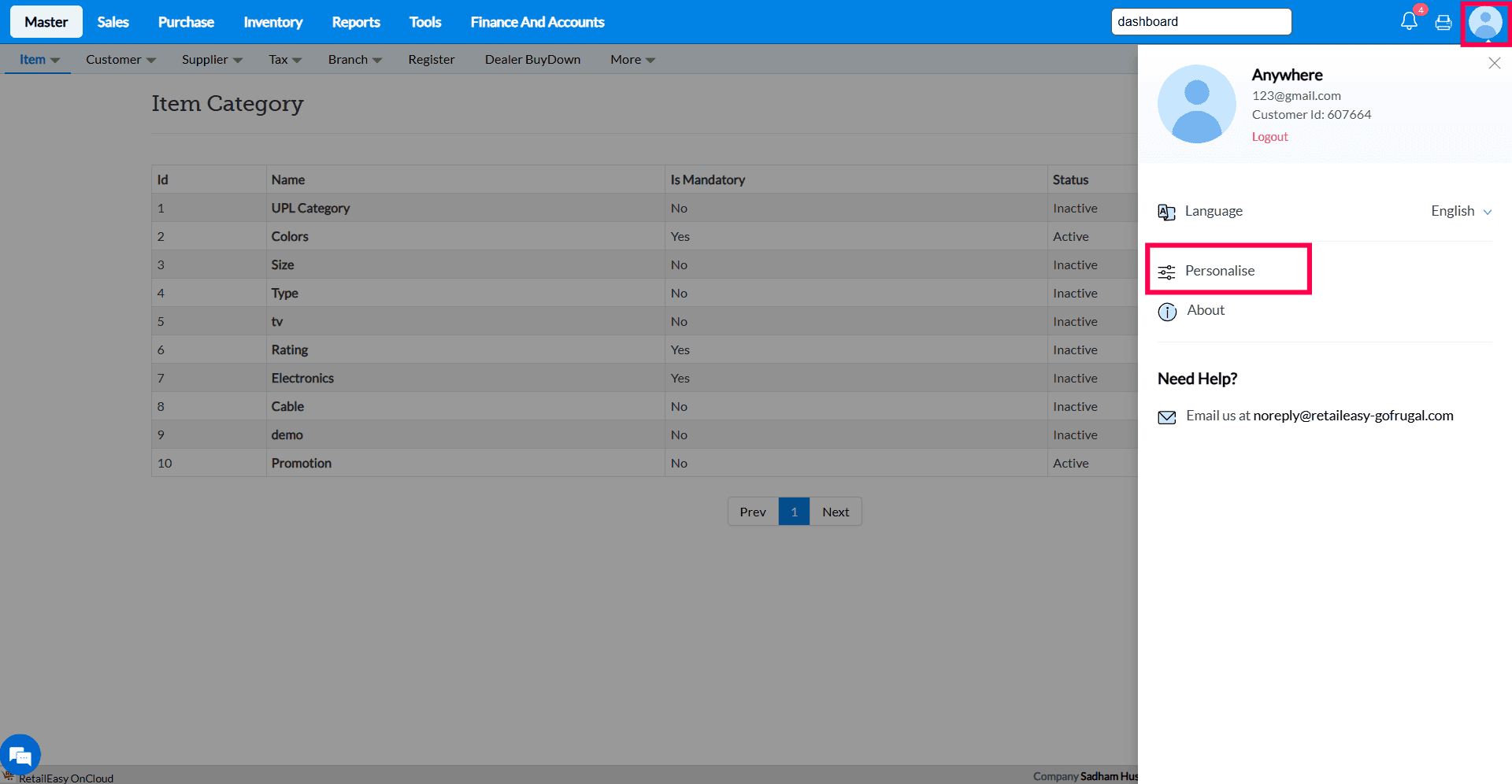Click the Anywhere account name
Viewport: 1512px width, 784px height.
[x=1288, y=75]
